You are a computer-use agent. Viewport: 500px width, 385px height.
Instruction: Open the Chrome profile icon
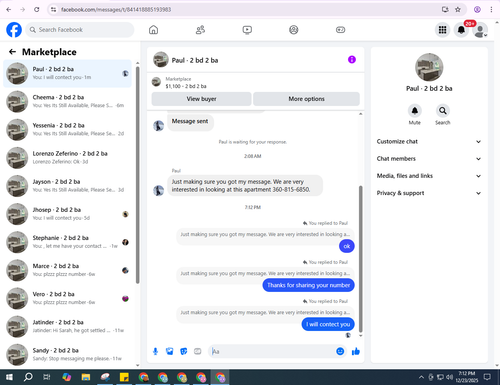tap(477, 10)
